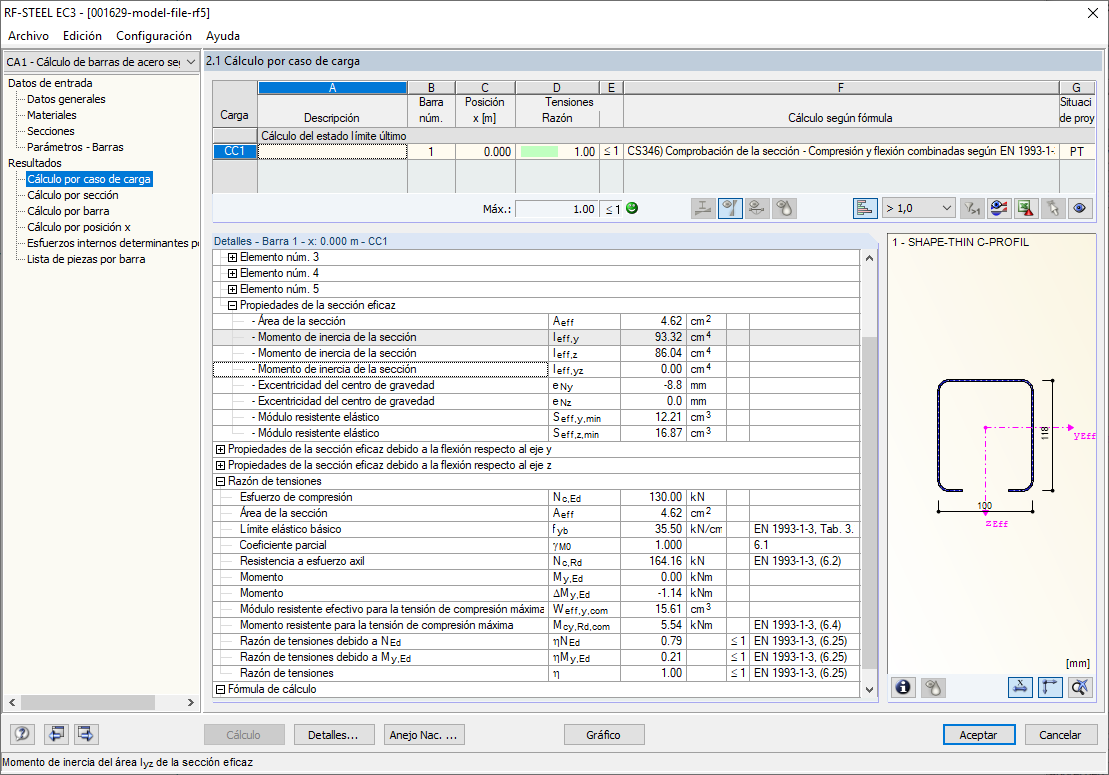
Task: Go to next window with right-arrow icon
Action: coord(86,734)
